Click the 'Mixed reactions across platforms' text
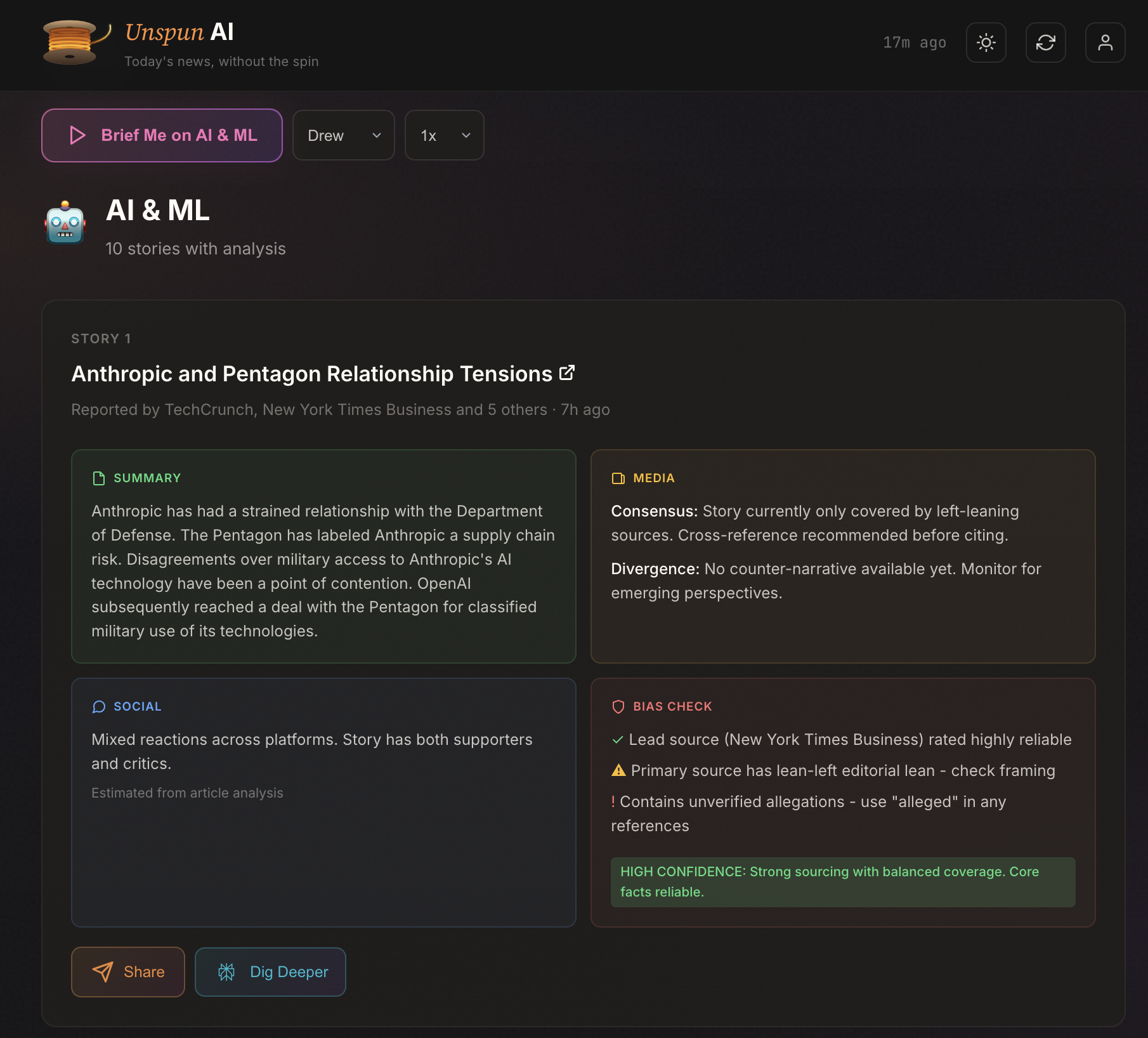 coord(312,752)
